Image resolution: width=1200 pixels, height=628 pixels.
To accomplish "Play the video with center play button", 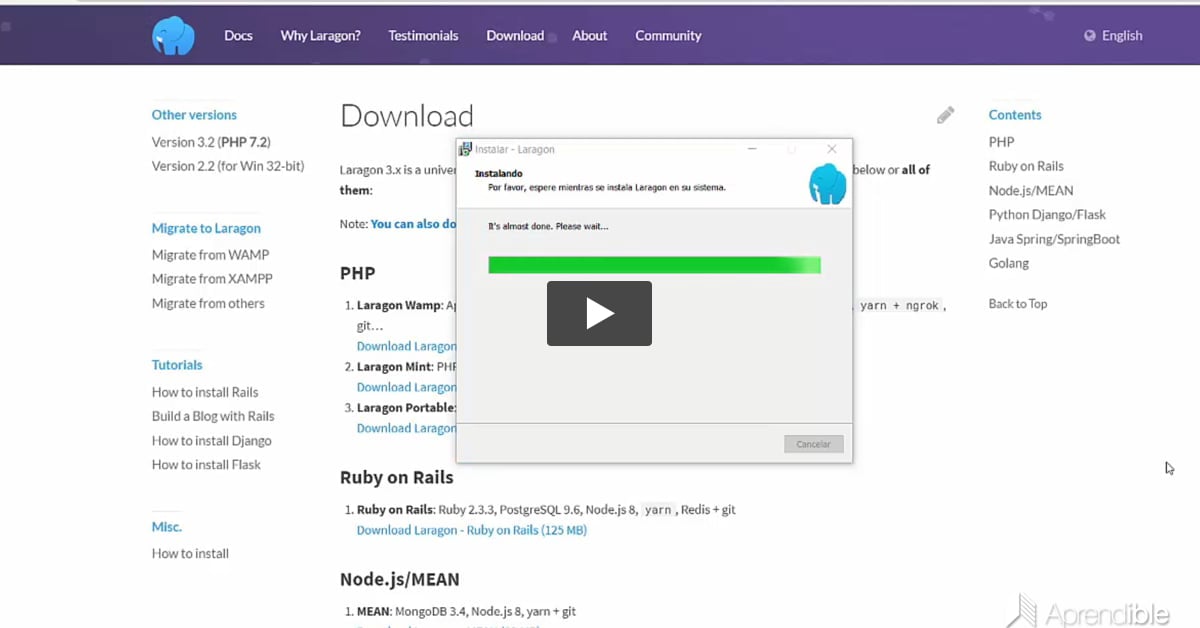I will click(599, 313).
